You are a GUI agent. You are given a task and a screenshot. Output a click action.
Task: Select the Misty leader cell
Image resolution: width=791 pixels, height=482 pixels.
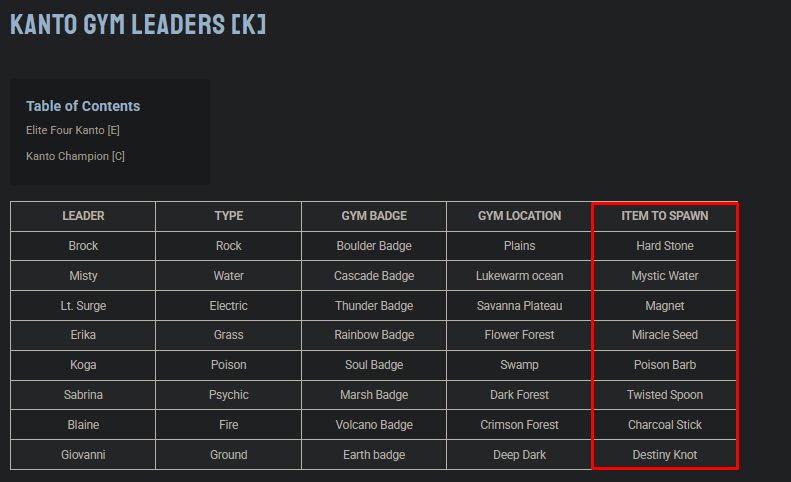pos(83,276)
